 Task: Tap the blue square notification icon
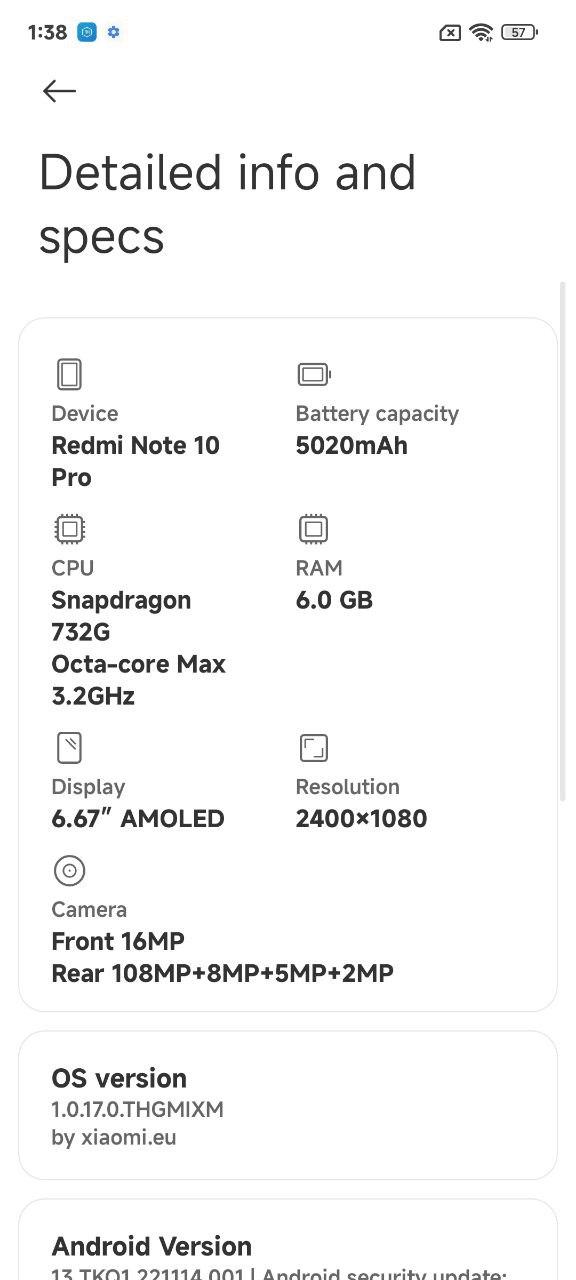87,32
